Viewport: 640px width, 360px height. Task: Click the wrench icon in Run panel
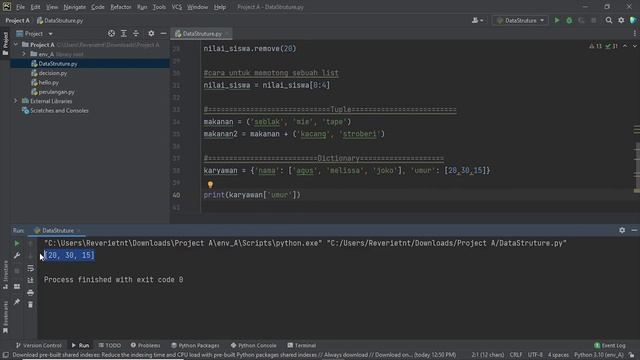[x=17, y=256]
